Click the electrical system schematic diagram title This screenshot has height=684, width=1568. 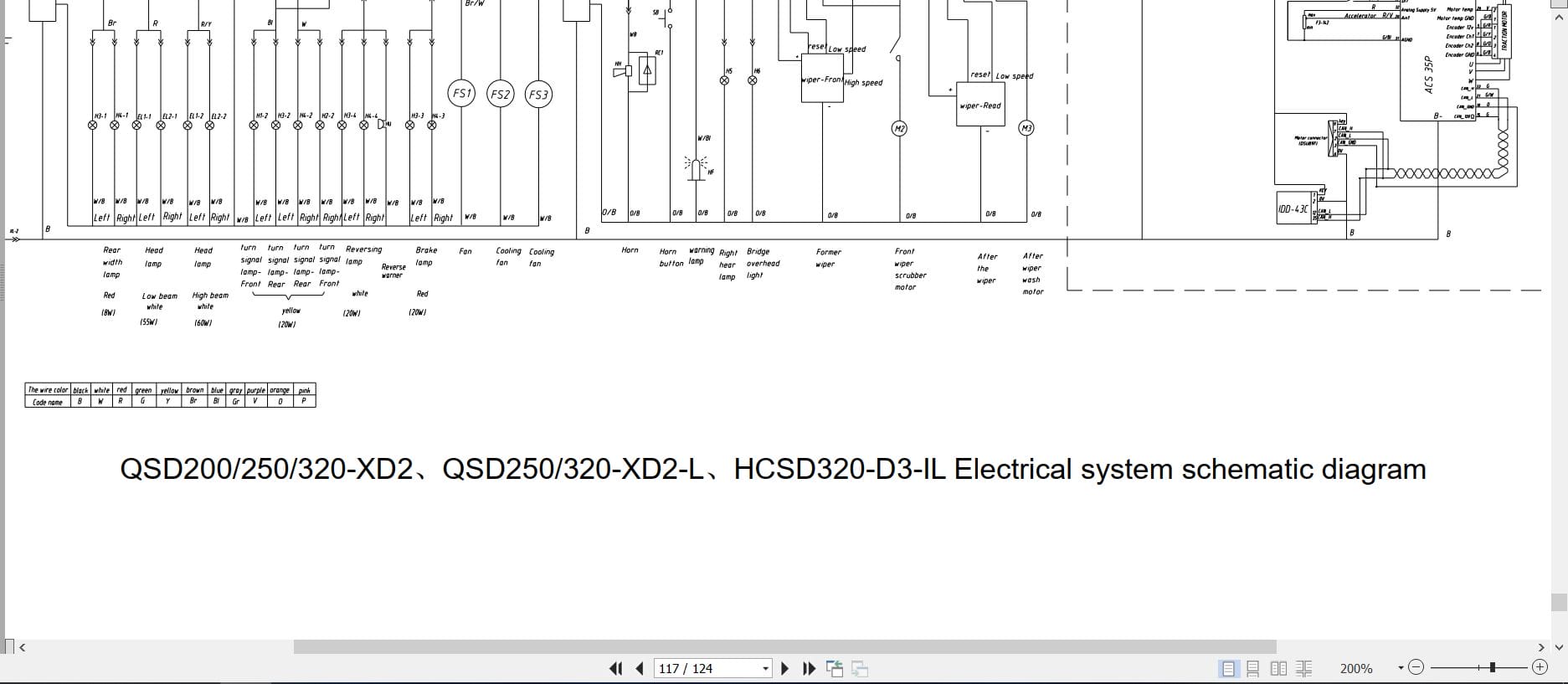point(773,469)
